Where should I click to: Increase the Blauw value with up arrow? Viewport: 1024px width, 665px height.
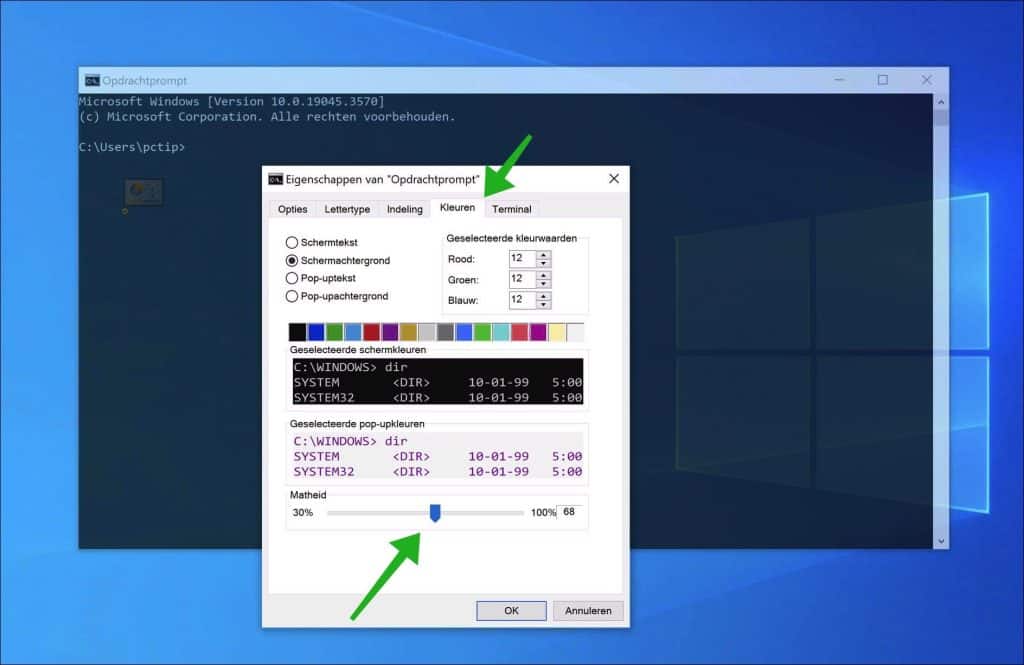pyautogui.click(x=543, y=297)
